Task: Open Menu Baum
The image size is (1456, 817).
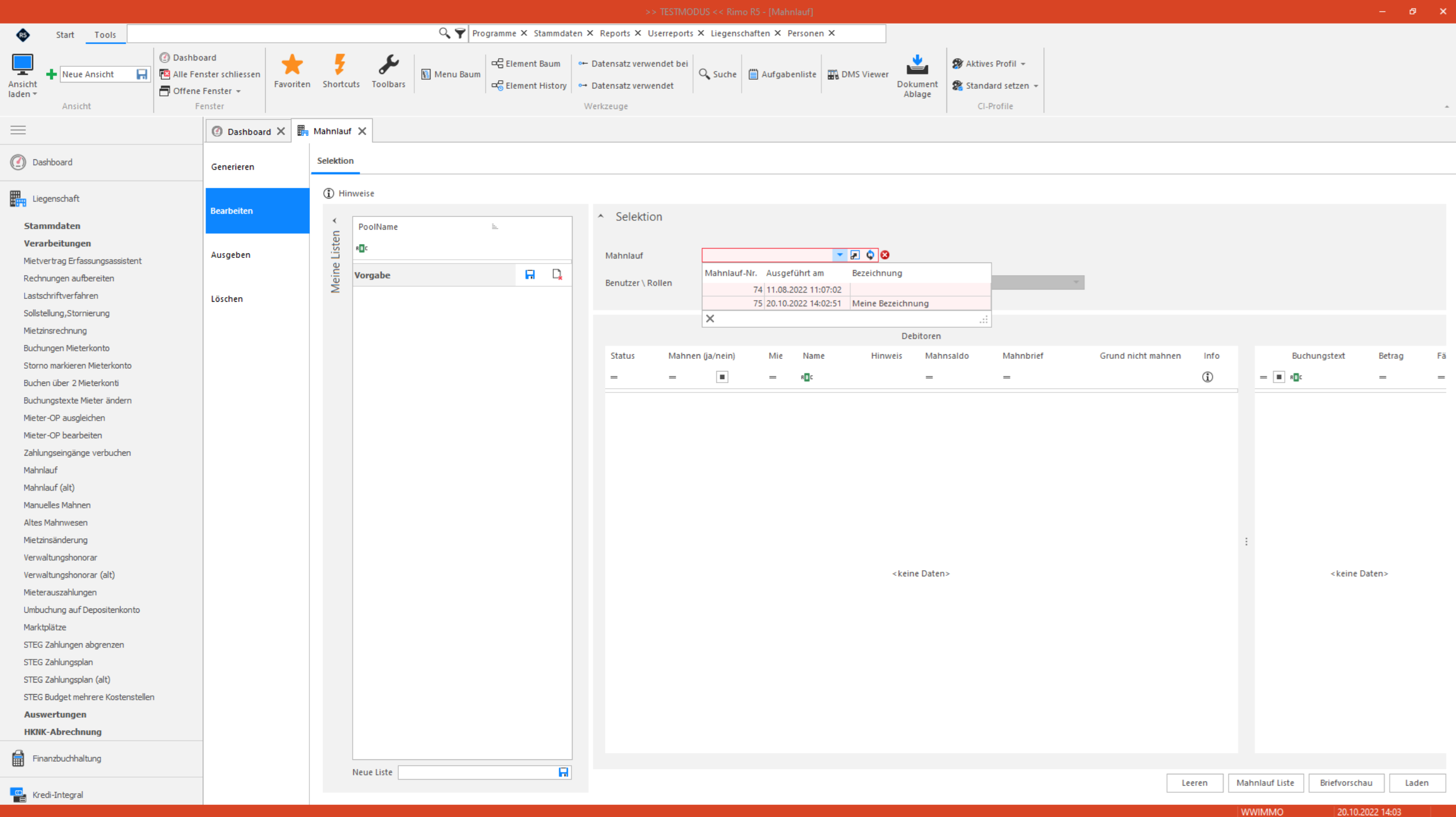Action: point(451,74)
